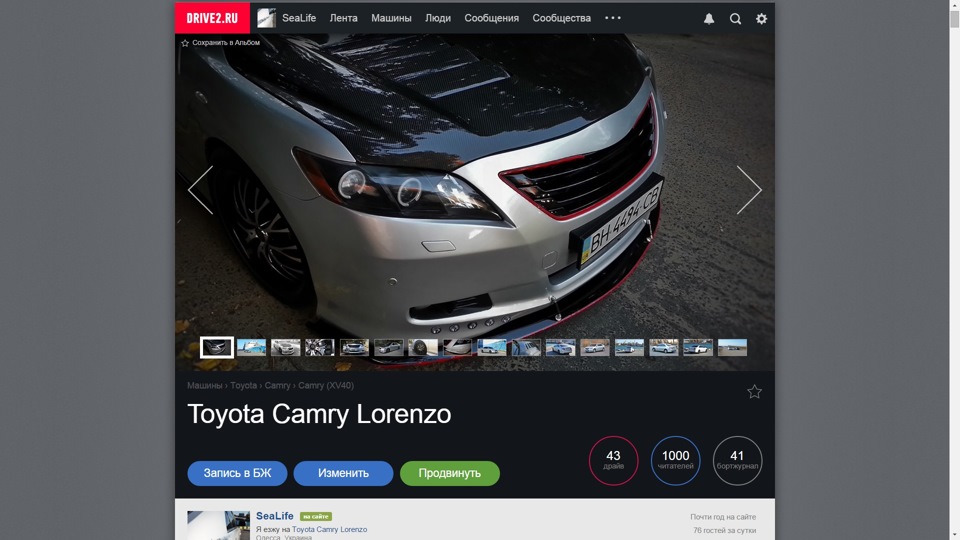Open the Сообщества menu item

point(561,18)
